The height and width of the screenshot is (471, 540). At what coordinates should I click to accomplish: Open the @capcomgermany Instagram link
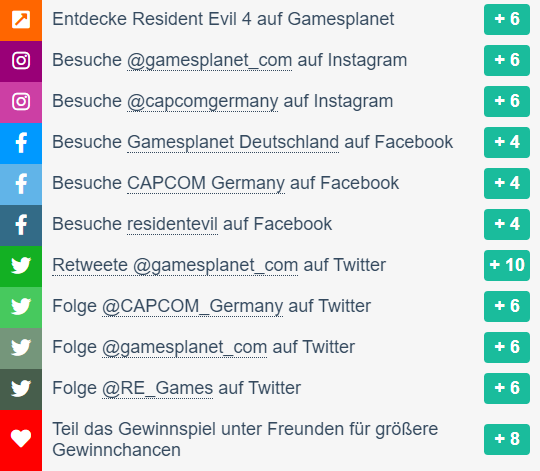202,102
